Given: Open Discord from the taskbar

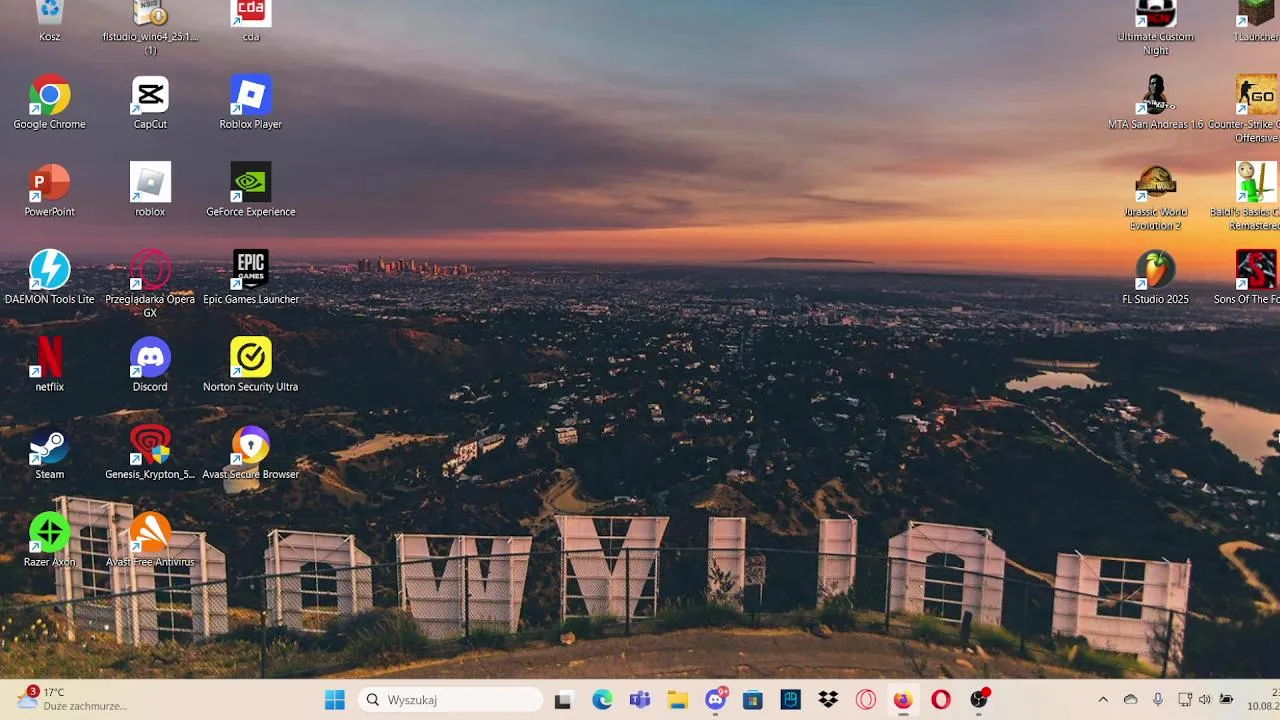Looking at the screenshot, I should (715, 700).
